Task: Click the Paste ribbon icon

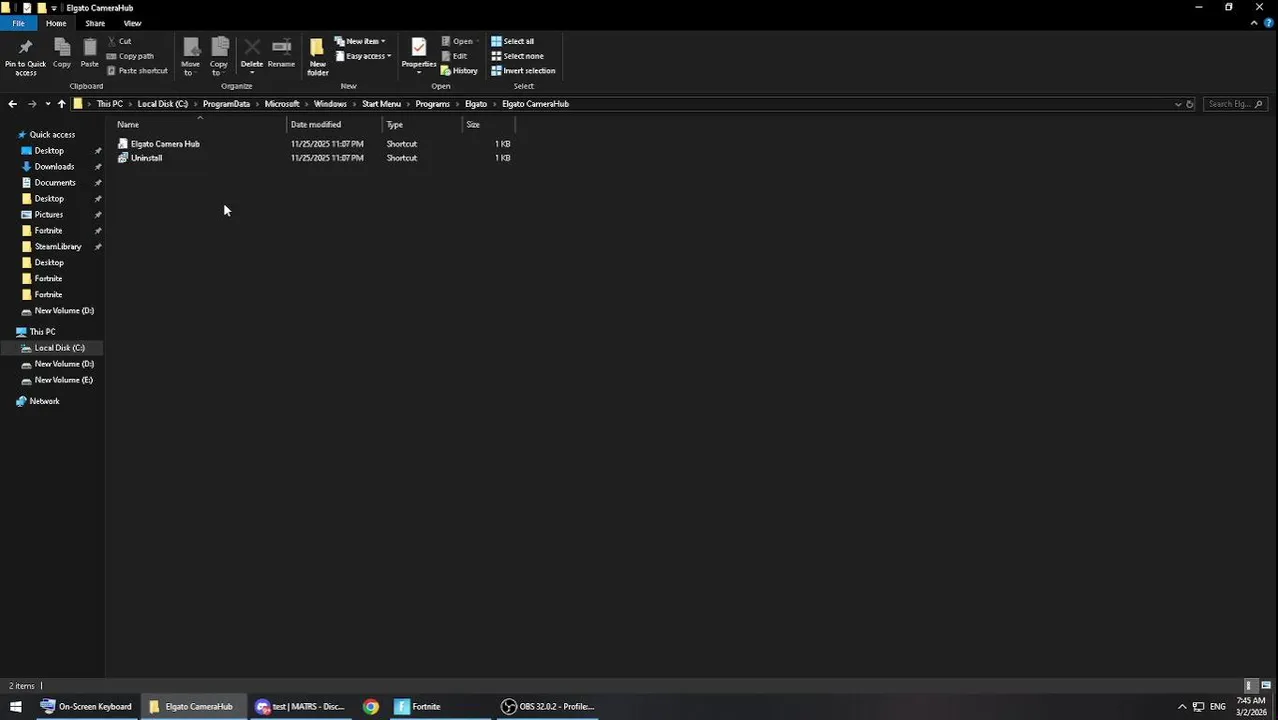Action: [89, 54]
